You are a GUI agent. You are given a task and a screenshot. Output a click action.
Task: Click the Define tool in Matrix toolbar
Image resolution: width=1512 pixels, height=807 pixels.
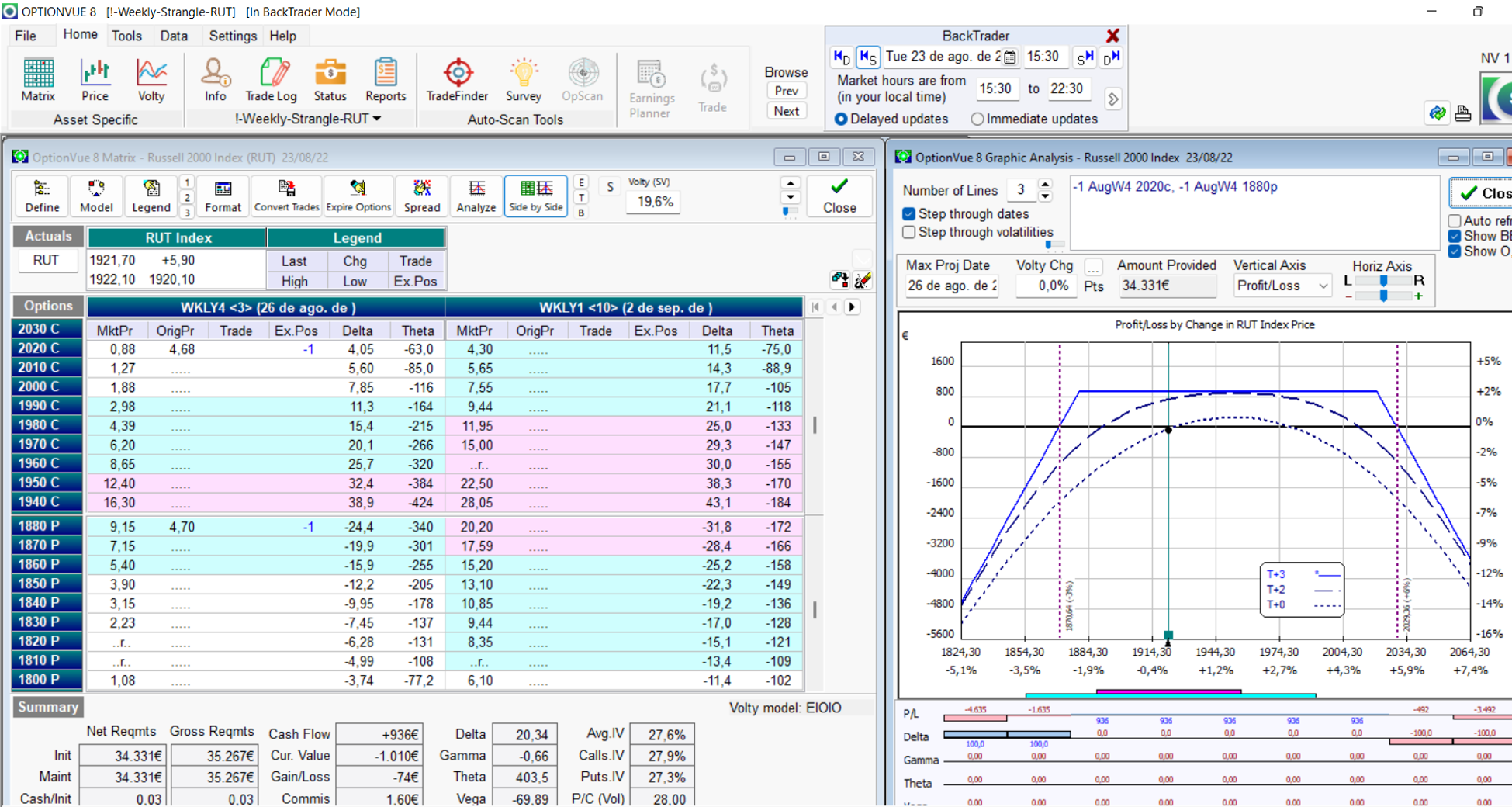[x=42, y=196]
